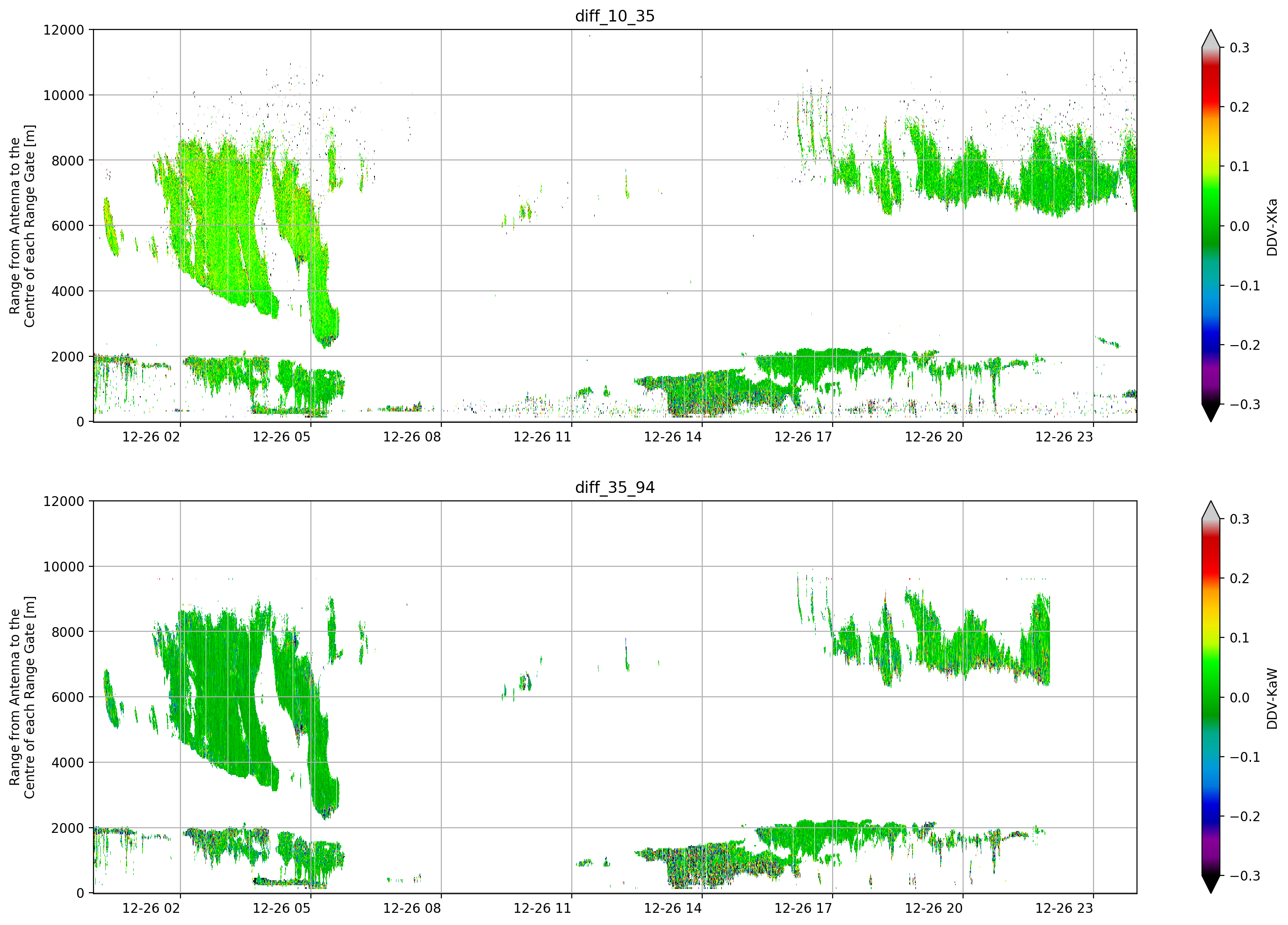Viewport: 1288px width, 925px height.
Task: Click the "0.1" tick on DDV-KaW colorbar
Action: (x=1240, y=638)
